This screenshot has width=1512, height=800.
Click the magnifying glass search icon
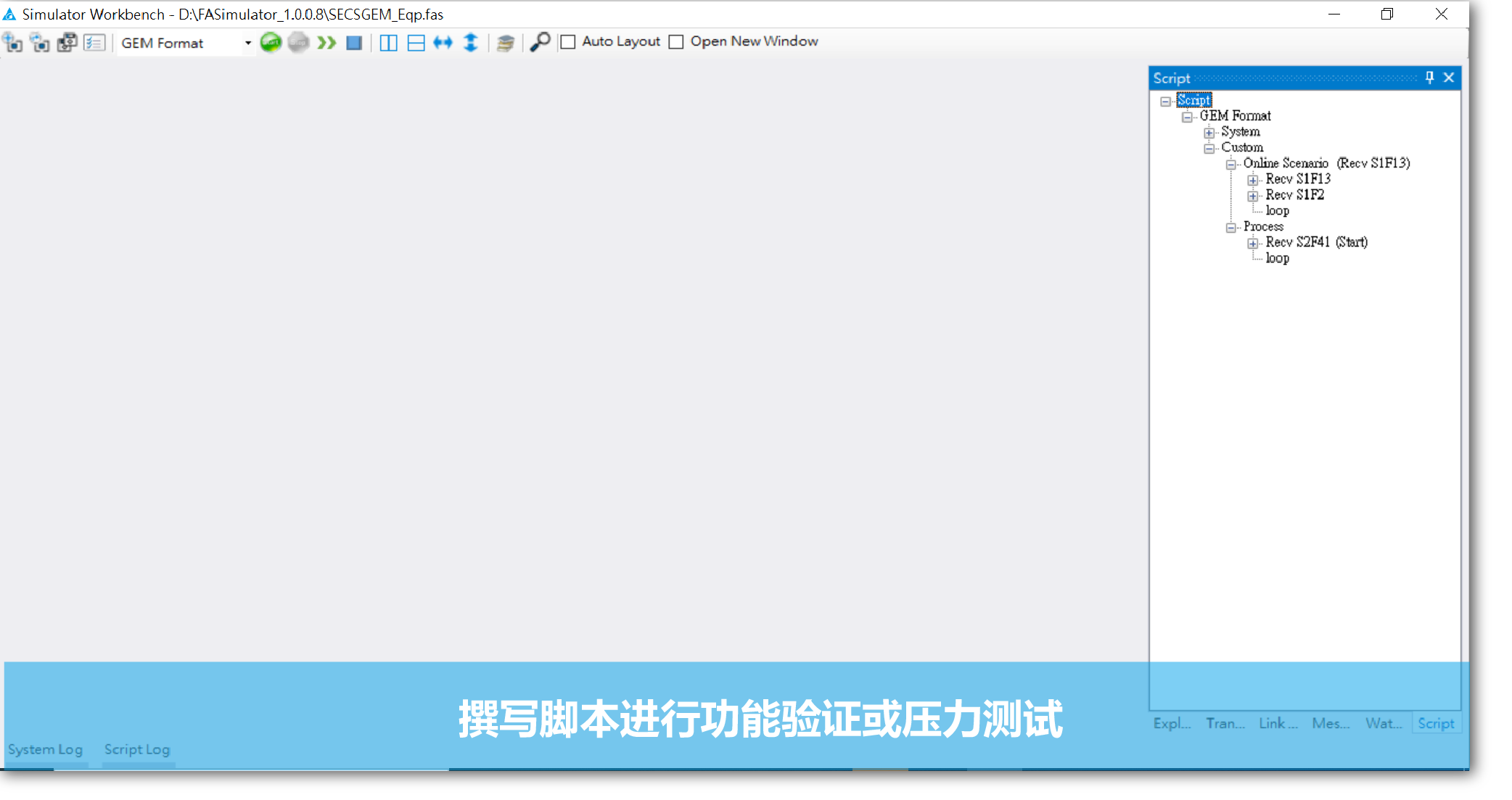click(540, 42)
